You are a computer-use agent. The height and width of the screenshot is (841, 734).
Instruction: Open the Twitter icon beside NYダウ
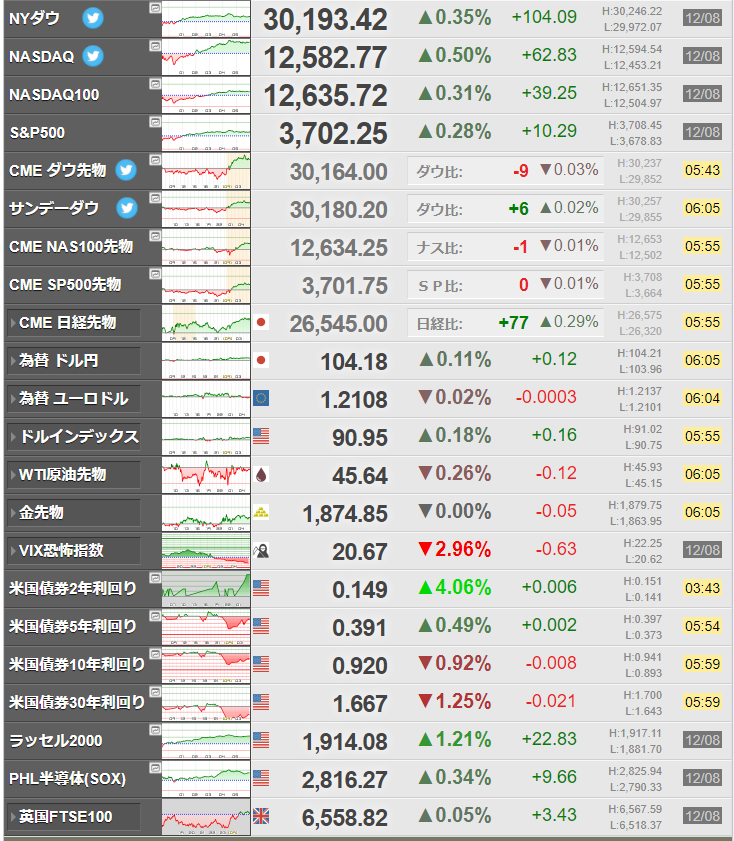[x=93, y=18]
